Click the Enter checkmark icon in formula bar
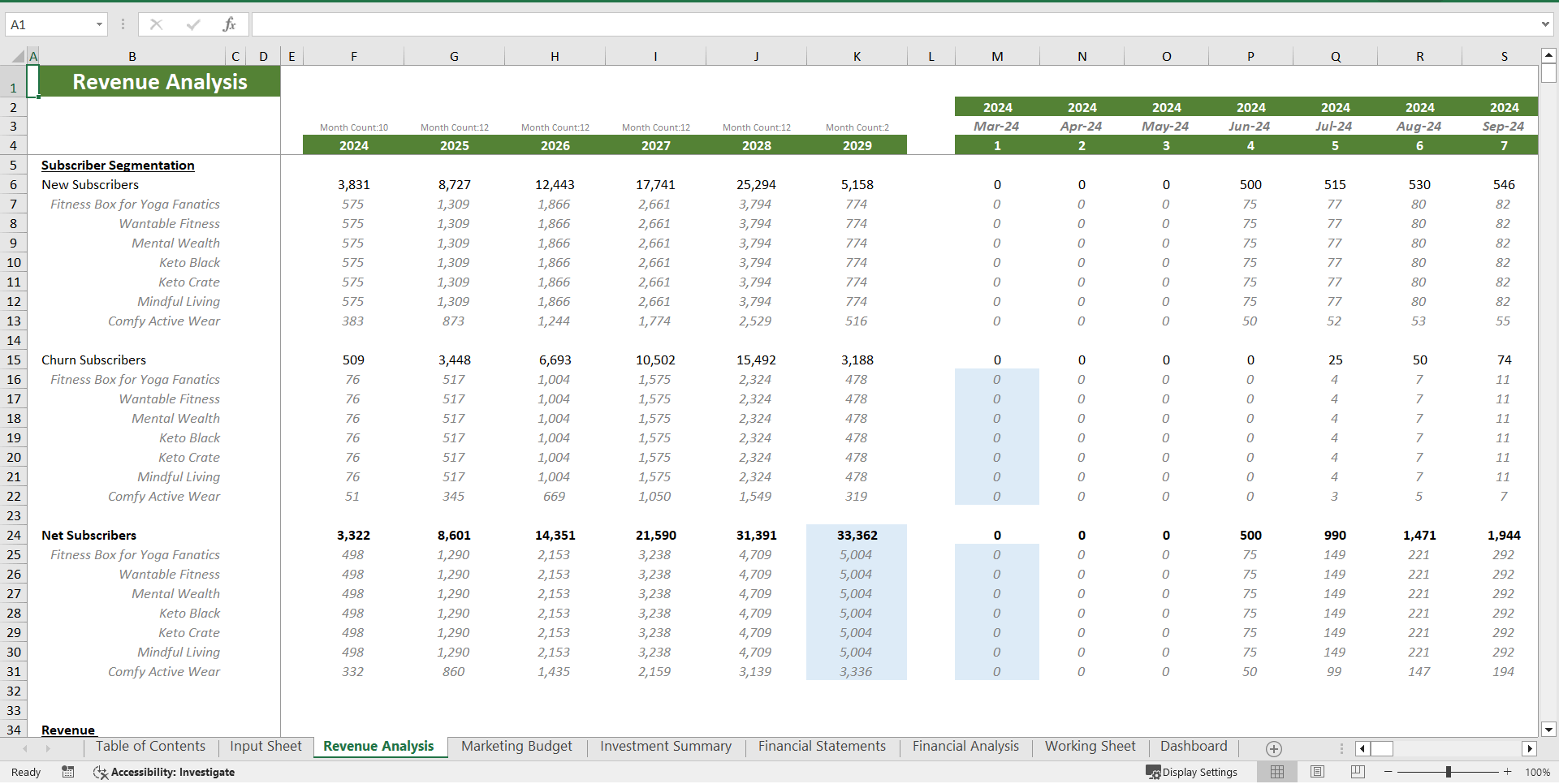The height and width of the screenshot is (784, 1559). pos(192,24)
